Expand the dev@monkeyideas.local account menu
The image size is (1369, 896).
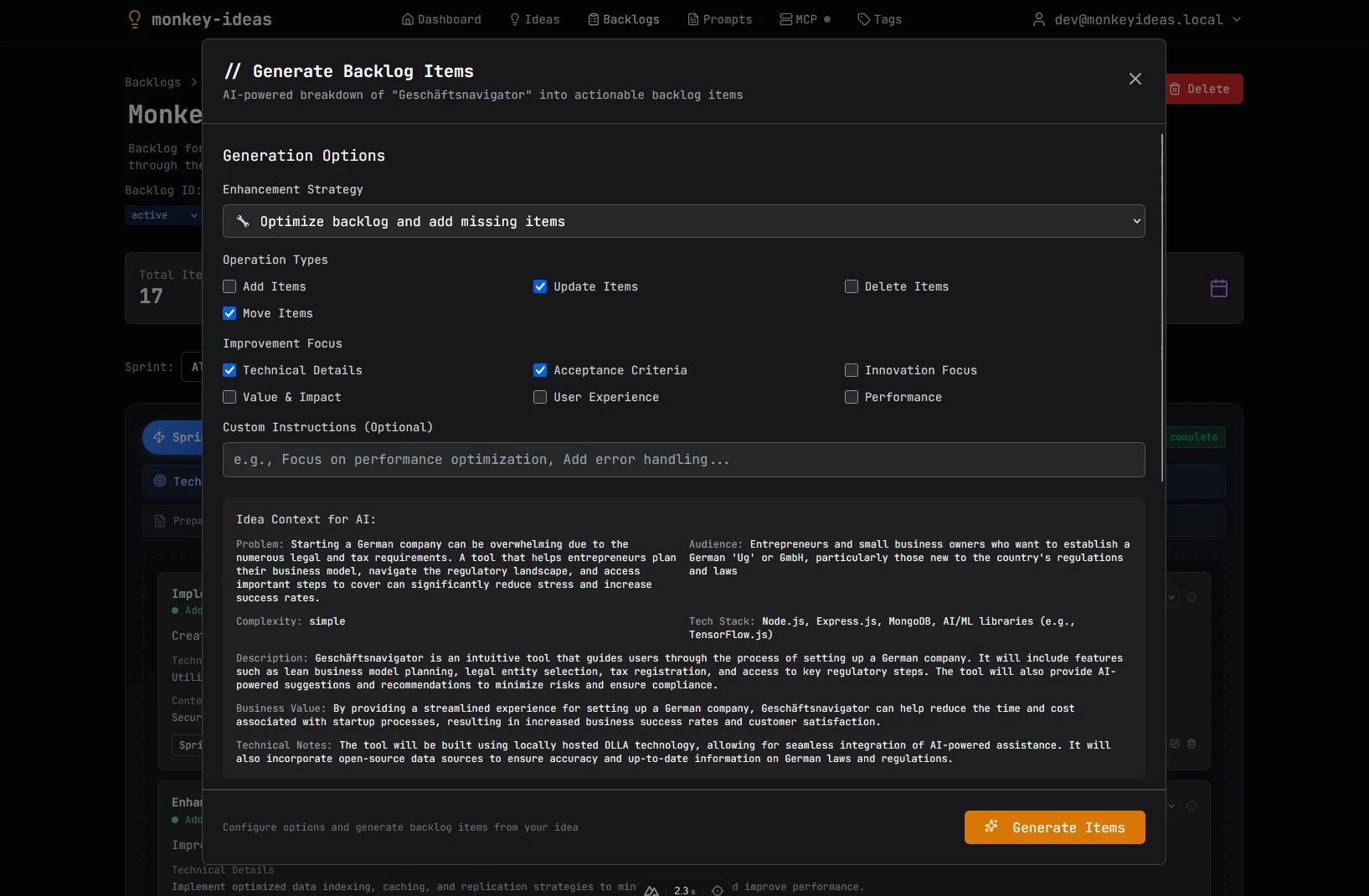(x=1136, y=19)
